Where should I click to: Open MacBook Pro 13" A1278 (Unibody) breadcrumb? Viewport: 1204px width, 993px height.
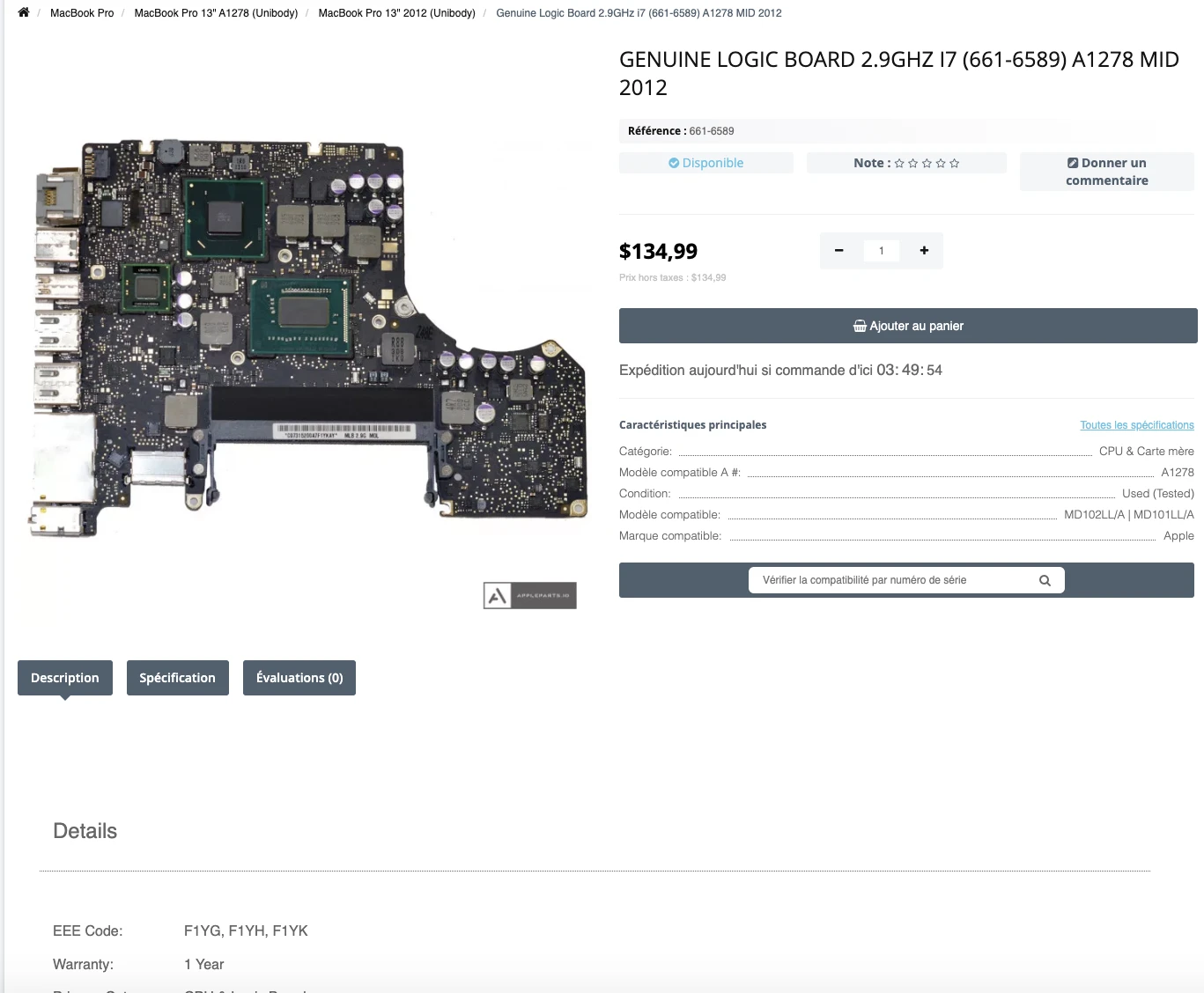(x=216, y=13)
